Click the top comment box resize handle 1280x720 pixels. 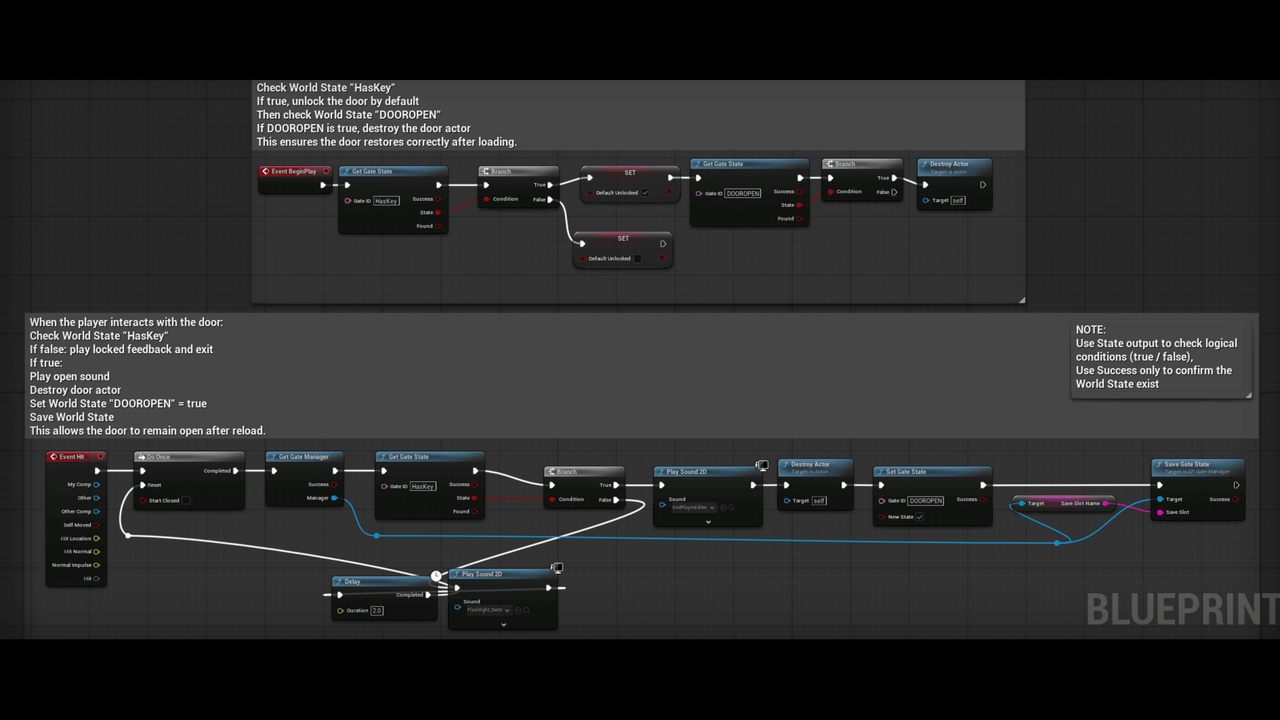click(x=1021, y=299)
